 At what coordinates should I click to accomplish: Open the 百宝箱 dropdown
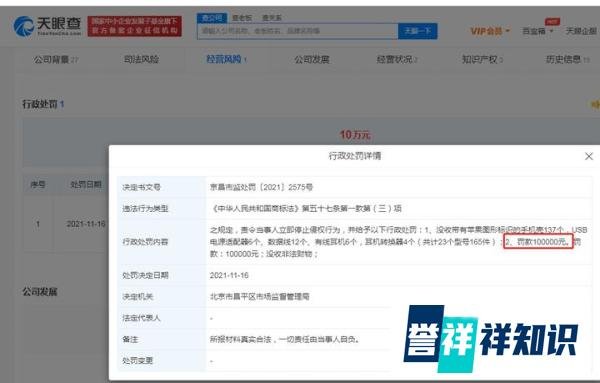click(538, 31)
